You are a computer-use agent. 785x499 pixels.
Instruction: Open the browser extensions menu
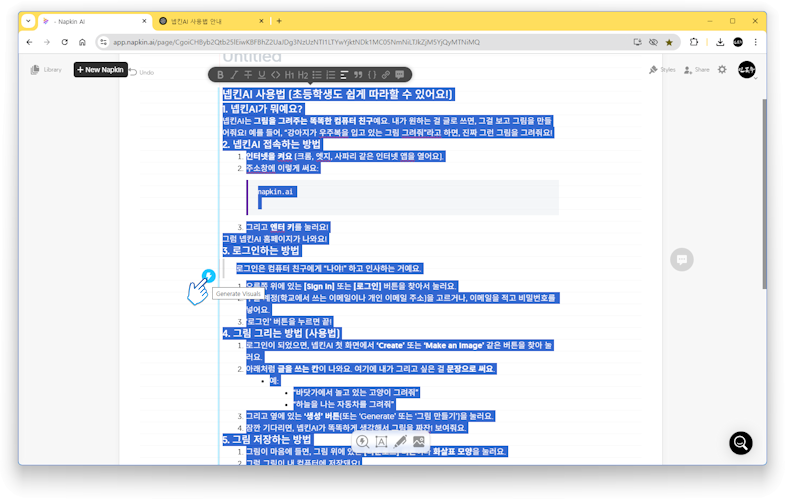pos(694,42)
